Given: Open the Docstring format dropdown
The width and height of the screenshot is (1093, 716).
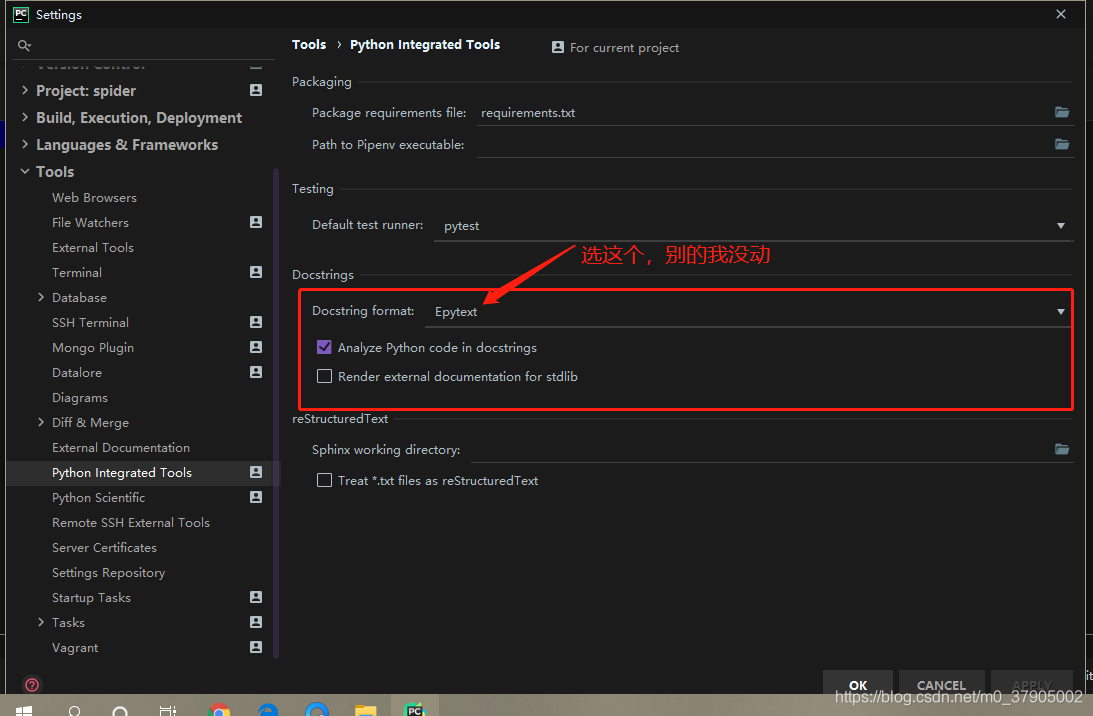Looking at the screenshot, I should coord(749,312).
